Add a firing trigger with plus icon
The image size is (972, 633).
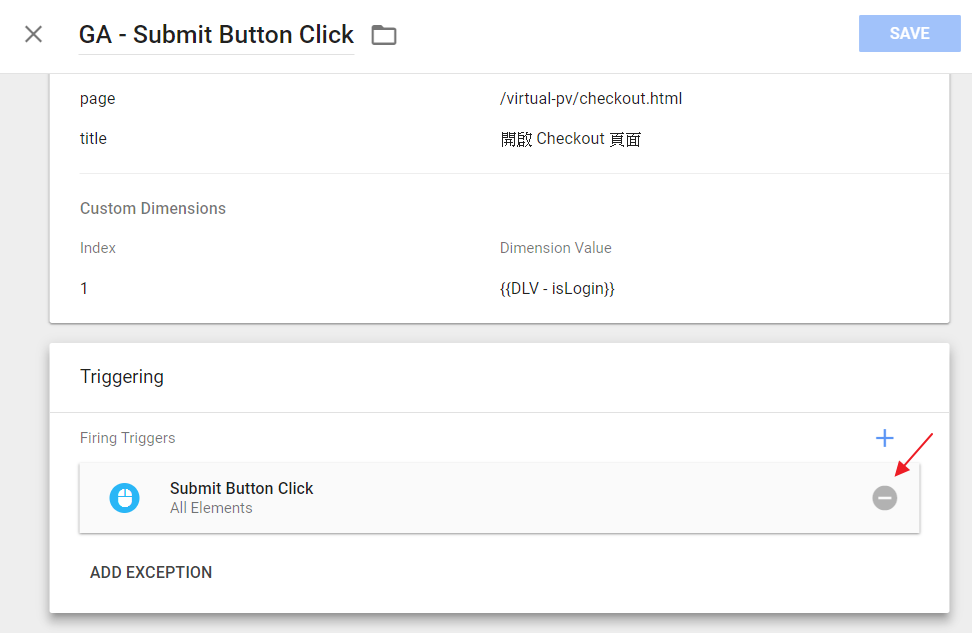pyautogui.click(x=884, y=438)
